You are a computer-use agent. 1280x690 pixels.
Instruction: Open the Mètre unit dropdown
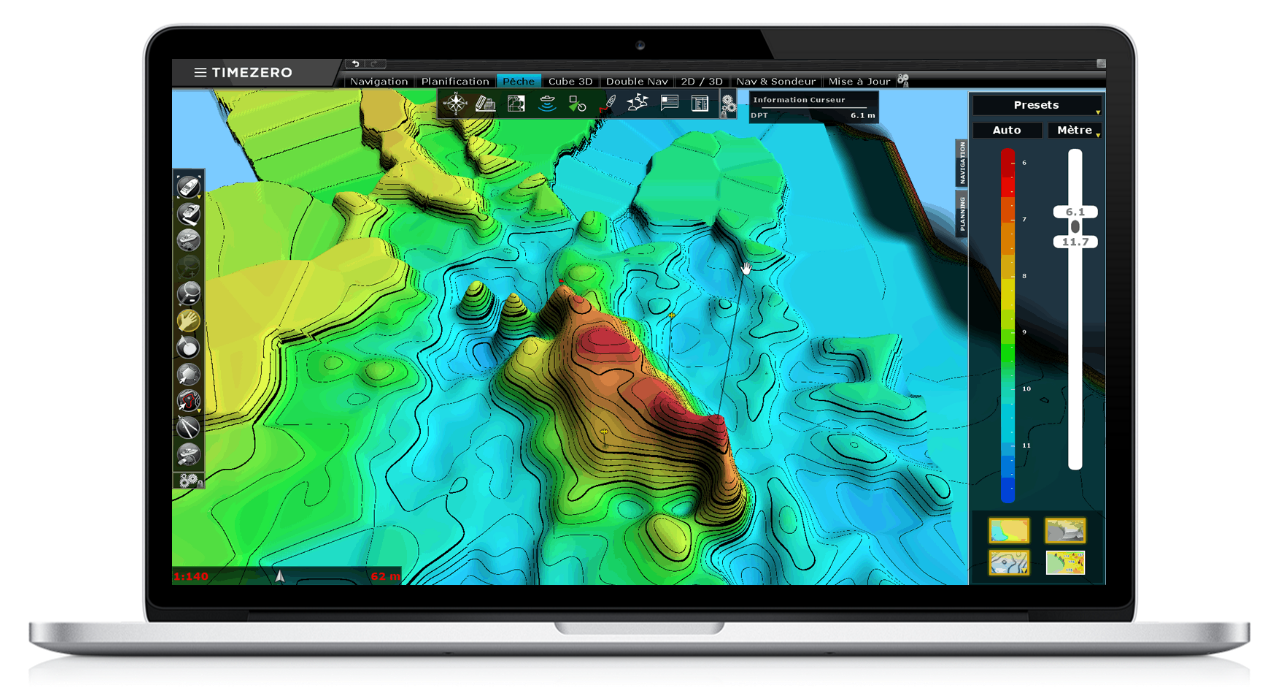[1074, 130]
